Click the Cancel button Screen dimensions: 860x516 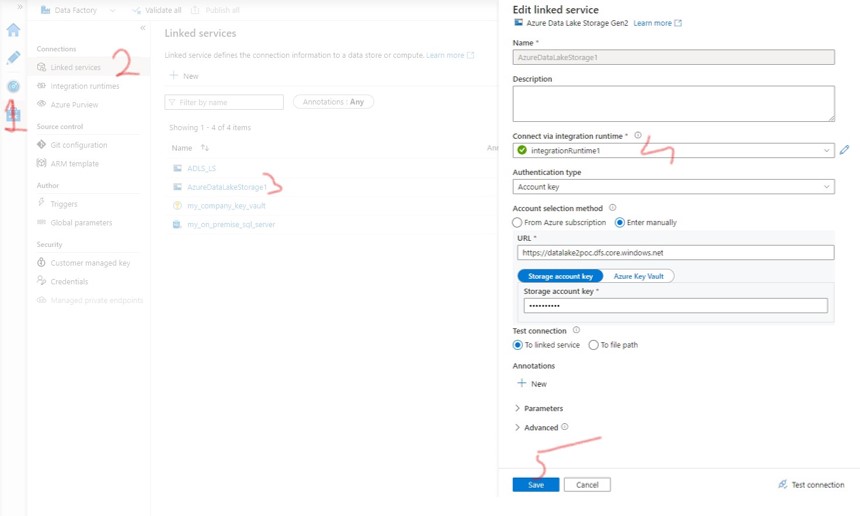[x=587, y=485]
